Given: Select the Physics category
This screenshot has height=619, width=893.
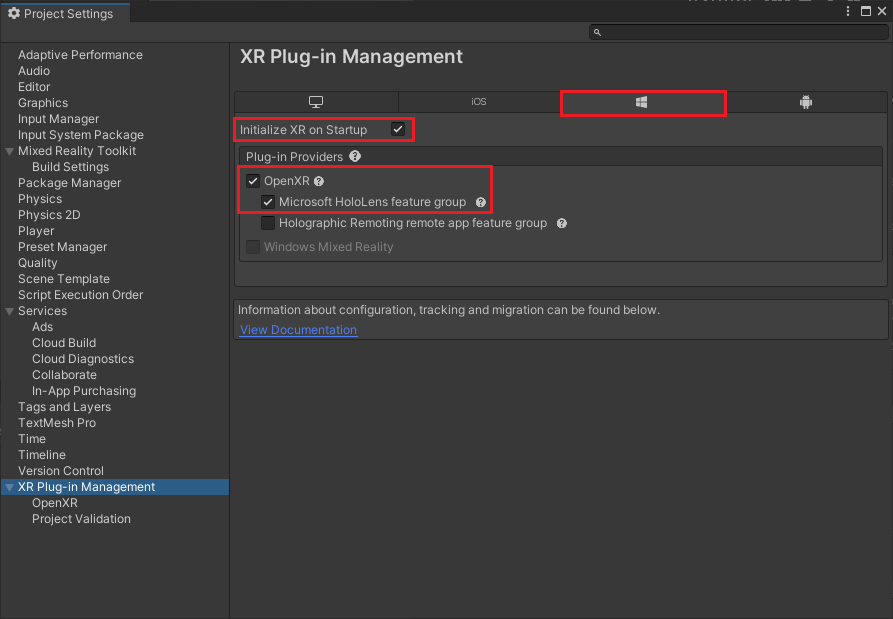Looking at the screenshot, I should [40, 199].
